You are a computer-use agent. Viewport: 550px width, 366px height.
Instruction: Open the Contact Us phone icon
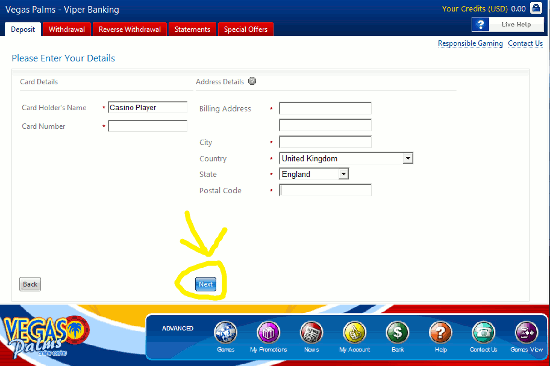(483, 333)
